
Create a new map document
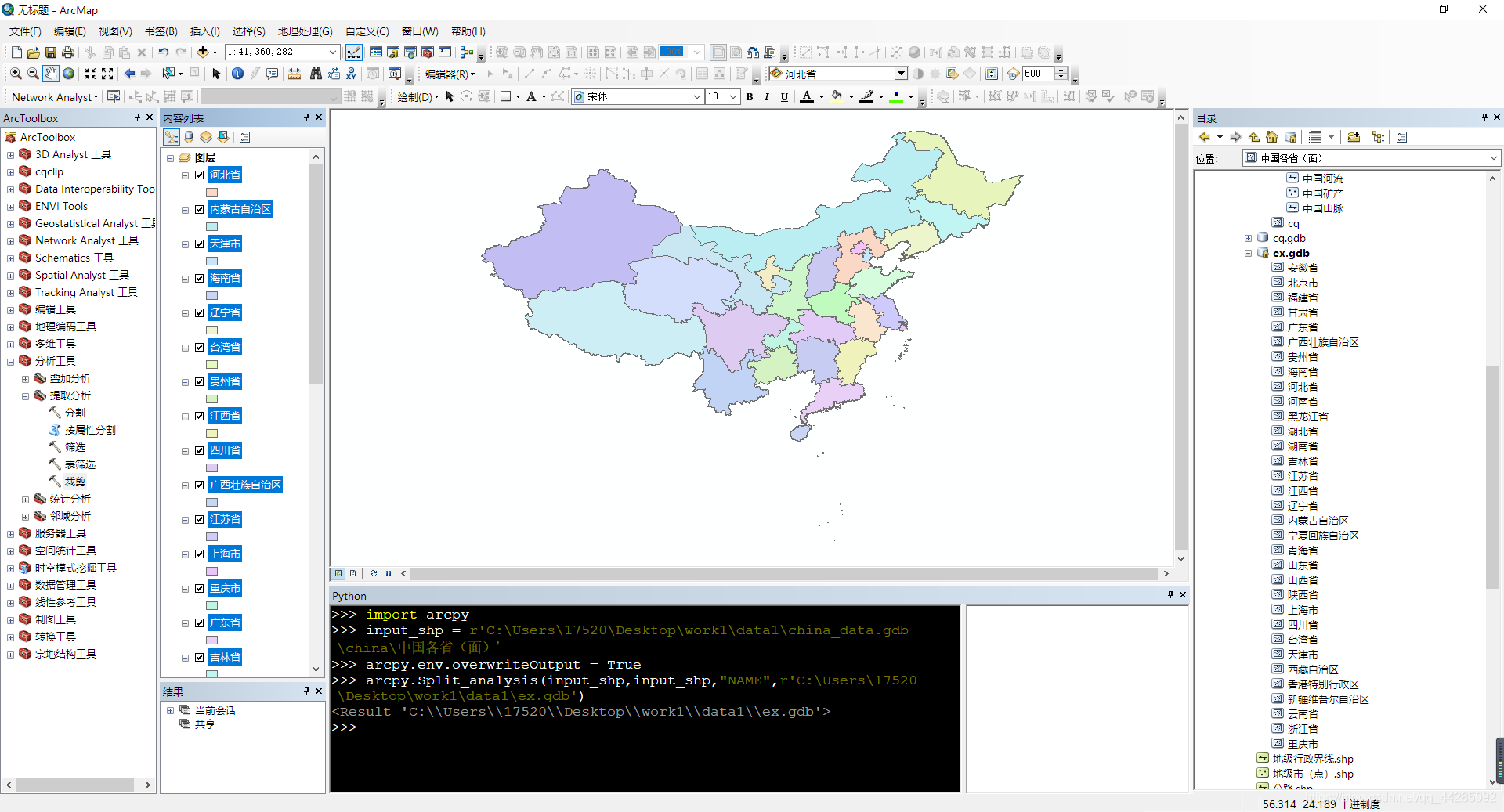coord(16,52)
